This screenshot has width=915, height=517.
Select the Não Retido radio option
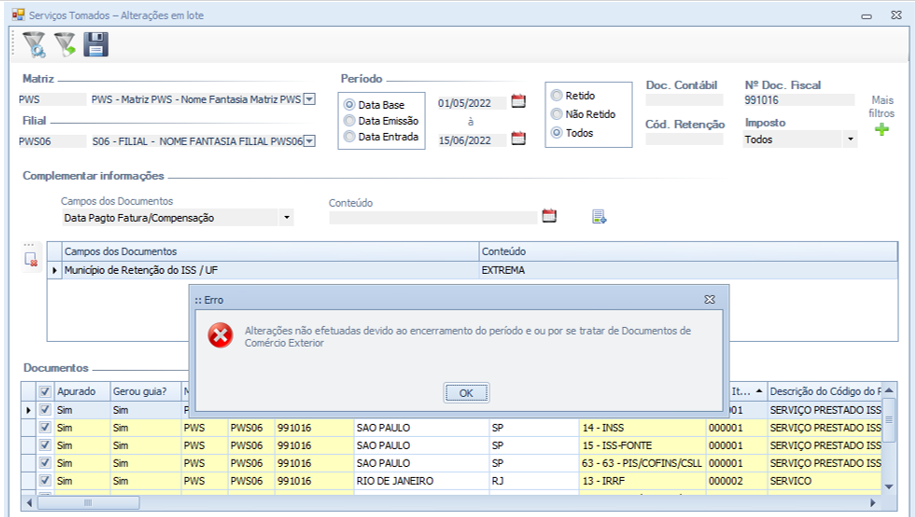[557, 114]
